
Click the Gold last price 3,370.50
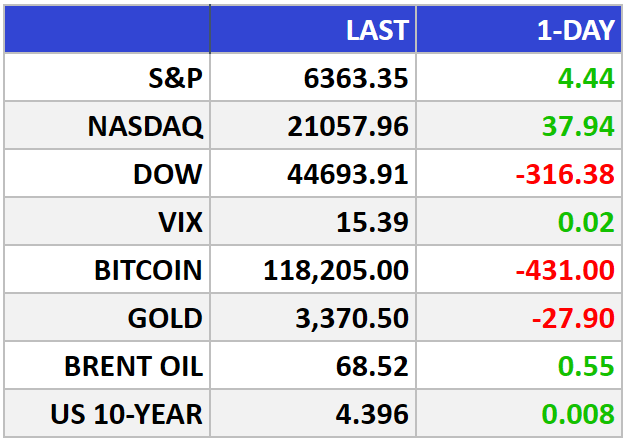click(352, 319)
